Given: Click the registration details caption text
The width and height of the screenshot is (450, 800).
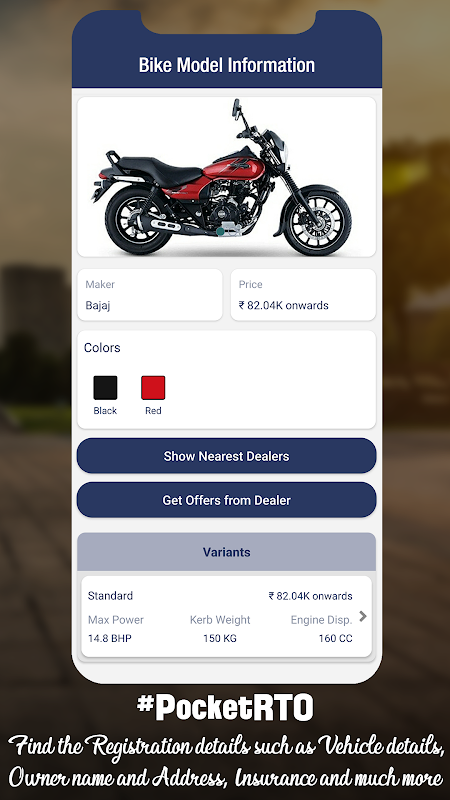Looking at the screenshot, I should pos(225,762).
